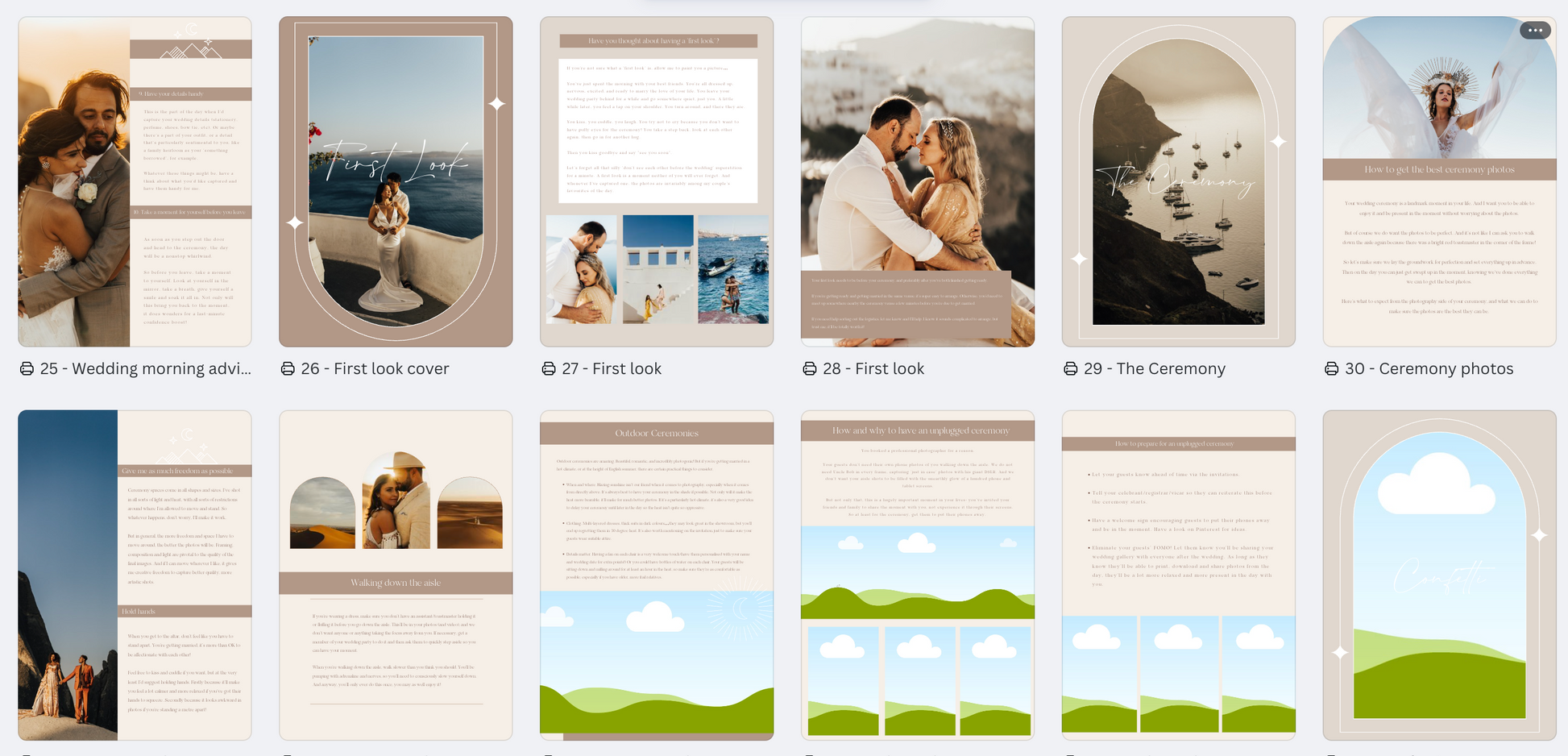The image size is (1568, 756).
Task: Open the prepare for unplugged ceremony page
Action: click(x=1179, y=575)
